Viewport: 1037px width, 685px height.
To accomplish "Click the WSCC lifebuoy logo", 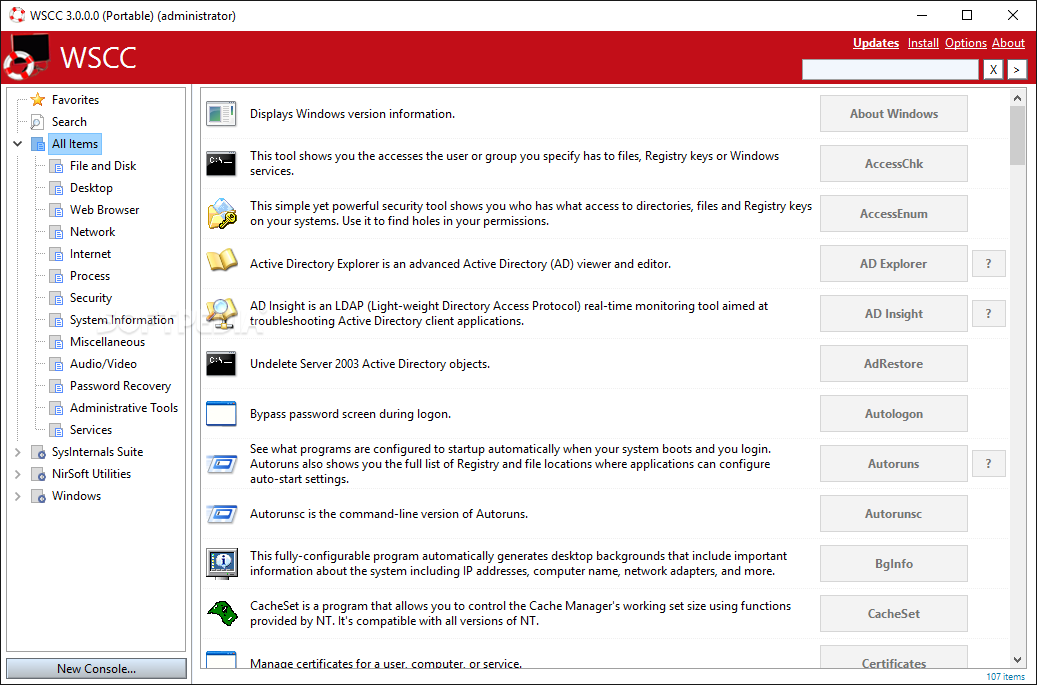I will (26, 56).
